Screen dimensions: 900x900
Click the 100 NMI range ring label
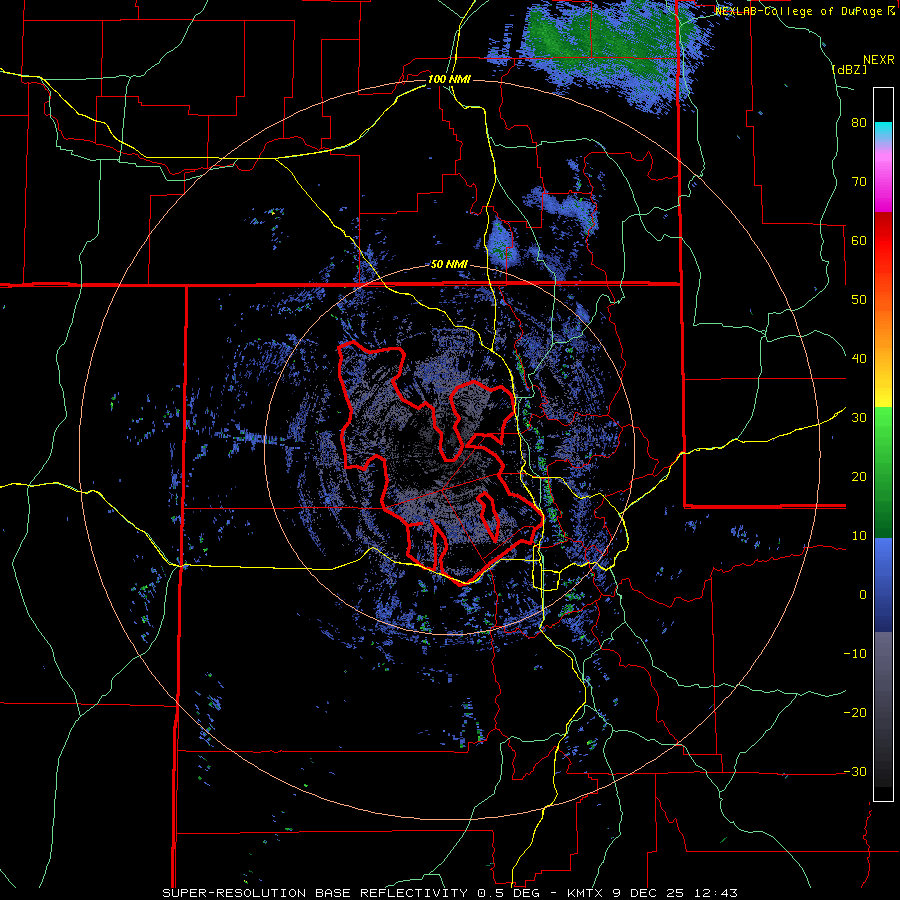449,79
